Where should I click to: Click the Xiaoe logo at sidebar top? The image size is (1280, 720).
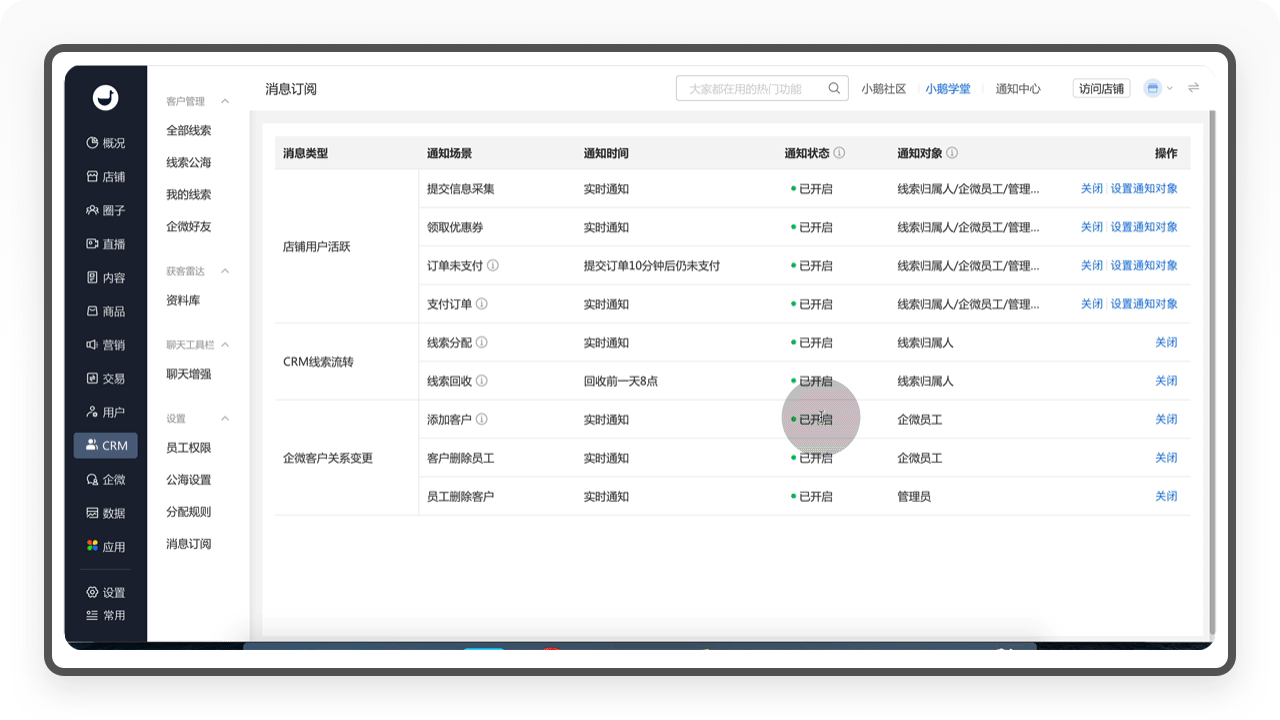click(x=105, y=97)
